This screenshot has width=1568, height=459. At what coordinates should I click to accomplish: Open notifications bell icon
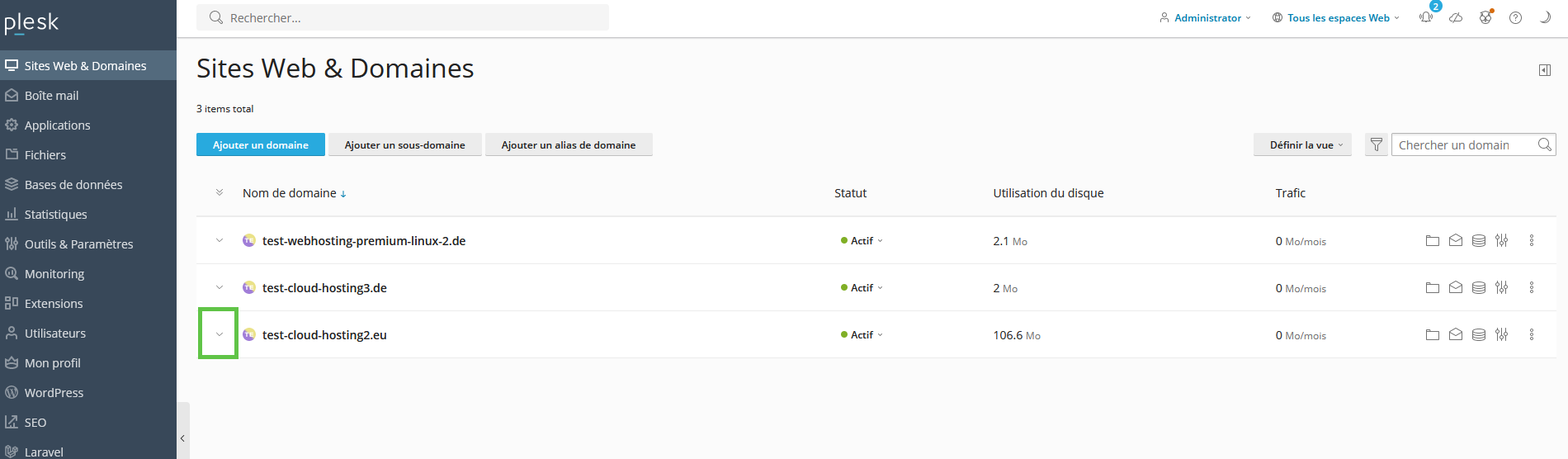pos(1426,17)
